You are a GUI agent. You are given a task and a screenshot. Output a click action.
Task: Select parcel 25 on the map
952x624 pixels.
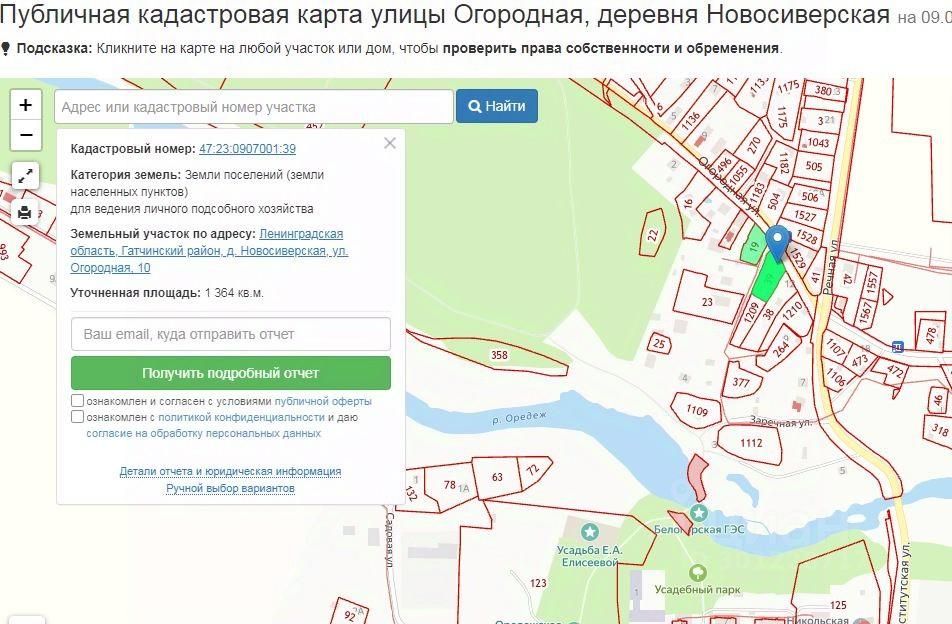coord(659,344)
